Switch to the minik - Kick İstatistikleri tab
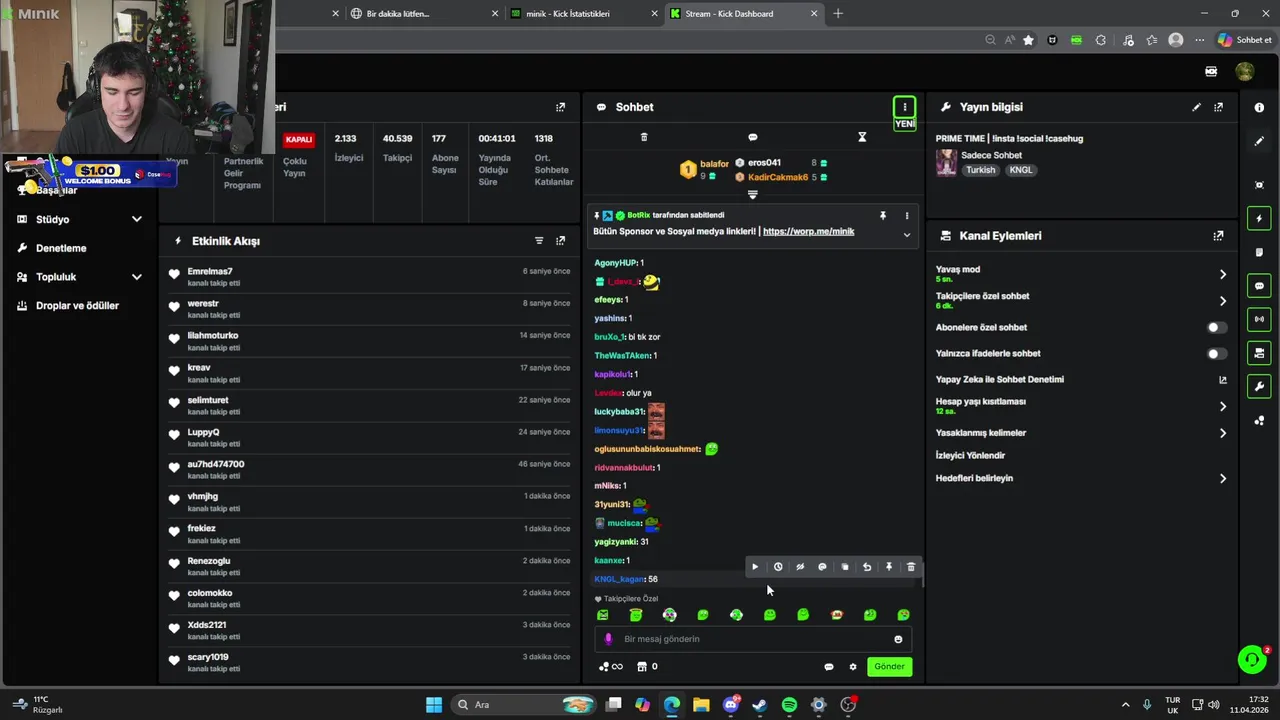1280x720 pixels. pyautogui.click(x=582, y=14)
